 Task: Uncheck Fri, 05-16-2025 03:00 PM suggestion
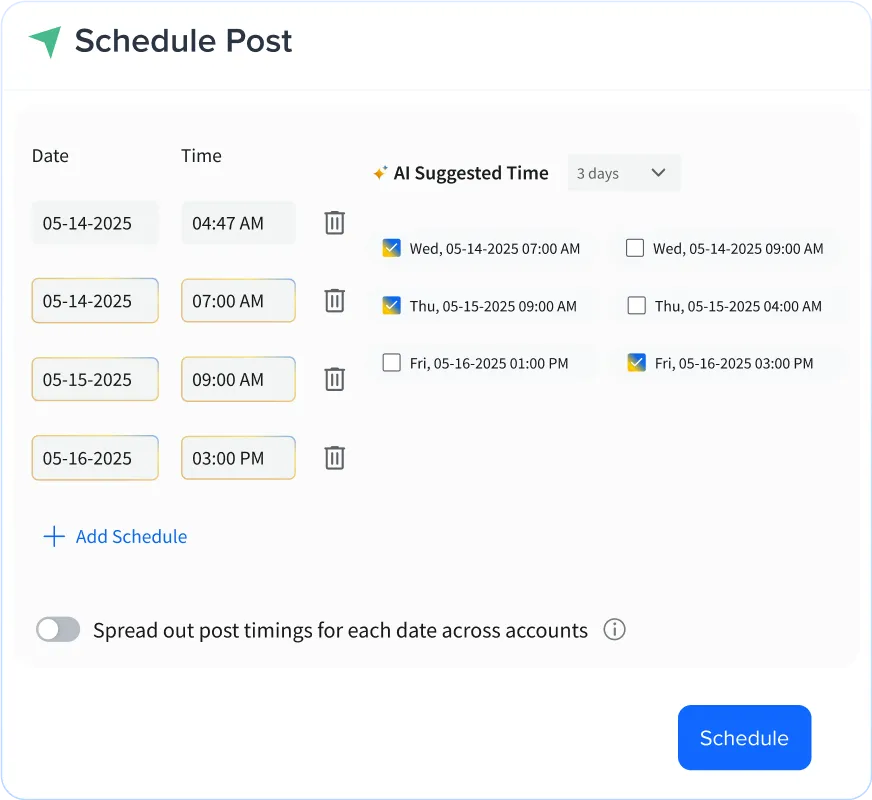pyautogui.click(x=636, y=363)
